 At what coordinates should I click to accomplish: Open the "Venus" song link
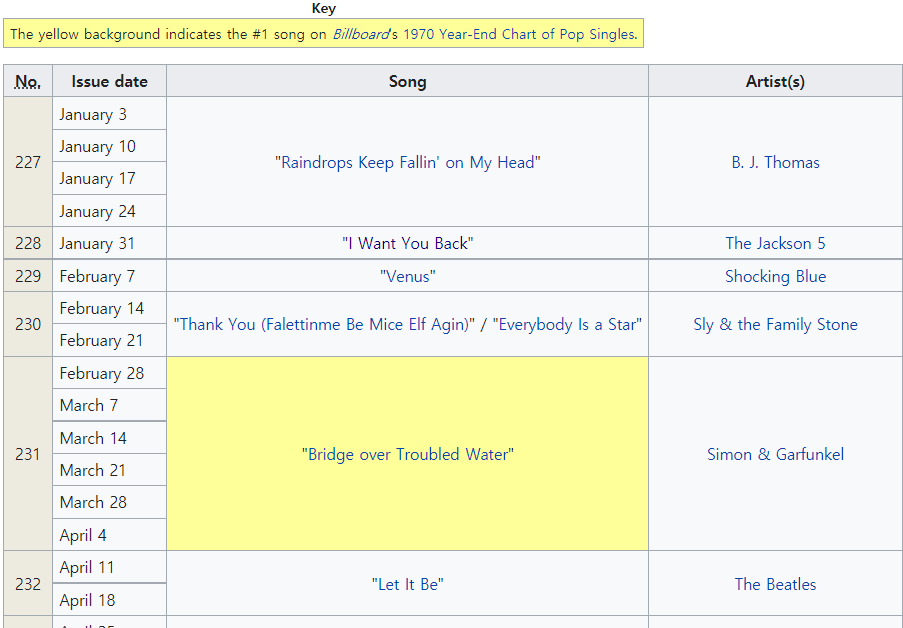(x=408, y=276)
